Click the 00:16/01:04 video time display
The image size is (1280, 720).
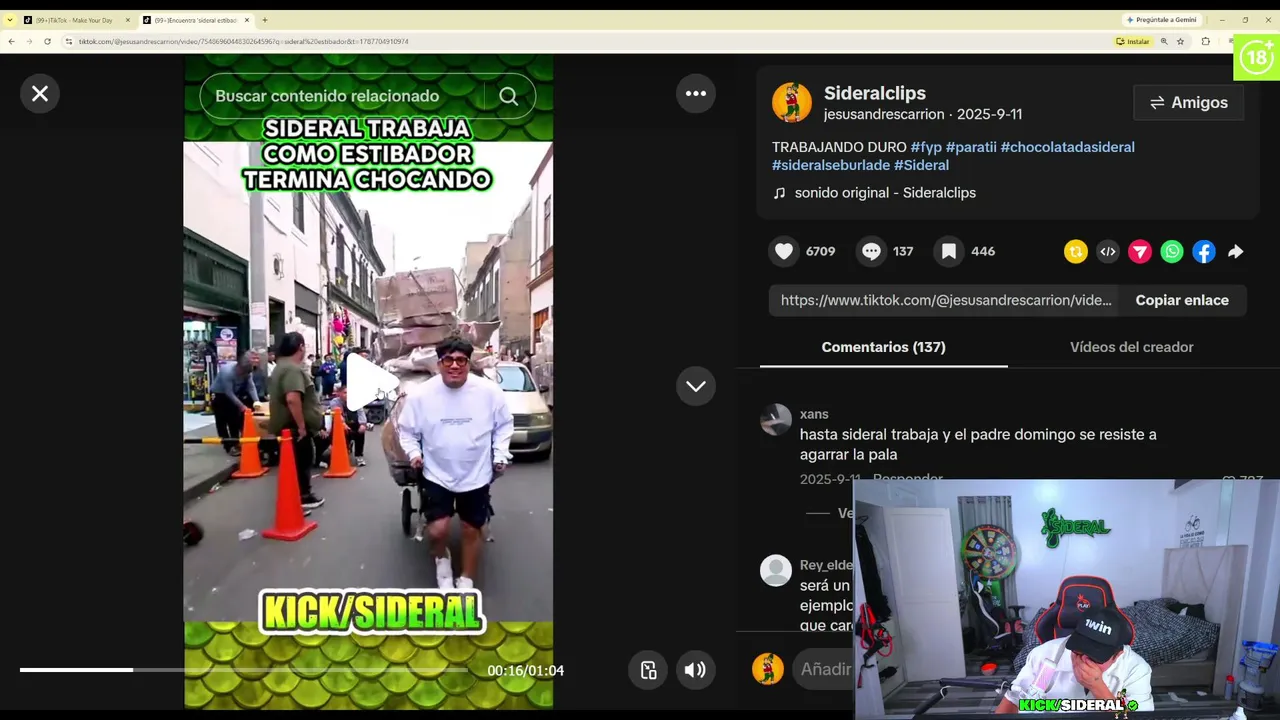526,670
